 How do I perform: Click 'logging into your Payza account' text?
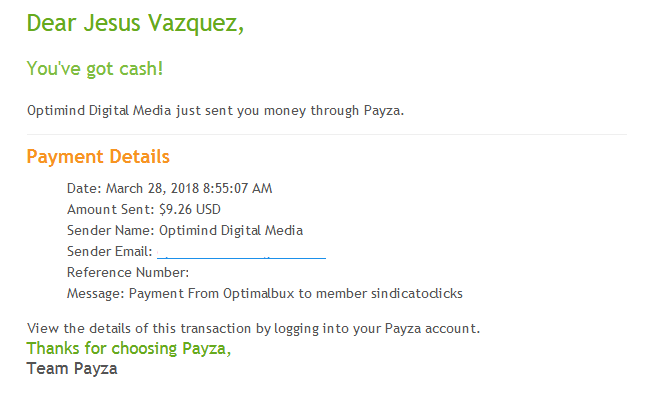tap(377, 329)
